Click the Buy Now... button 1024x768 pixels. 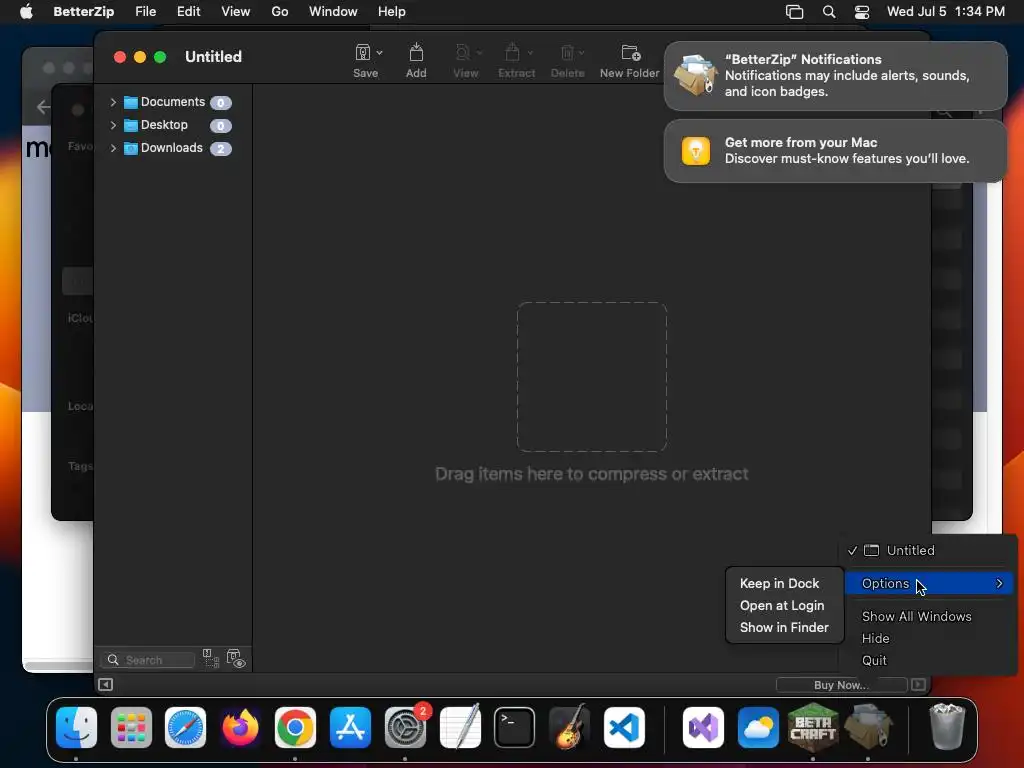(x=841, y=684)
